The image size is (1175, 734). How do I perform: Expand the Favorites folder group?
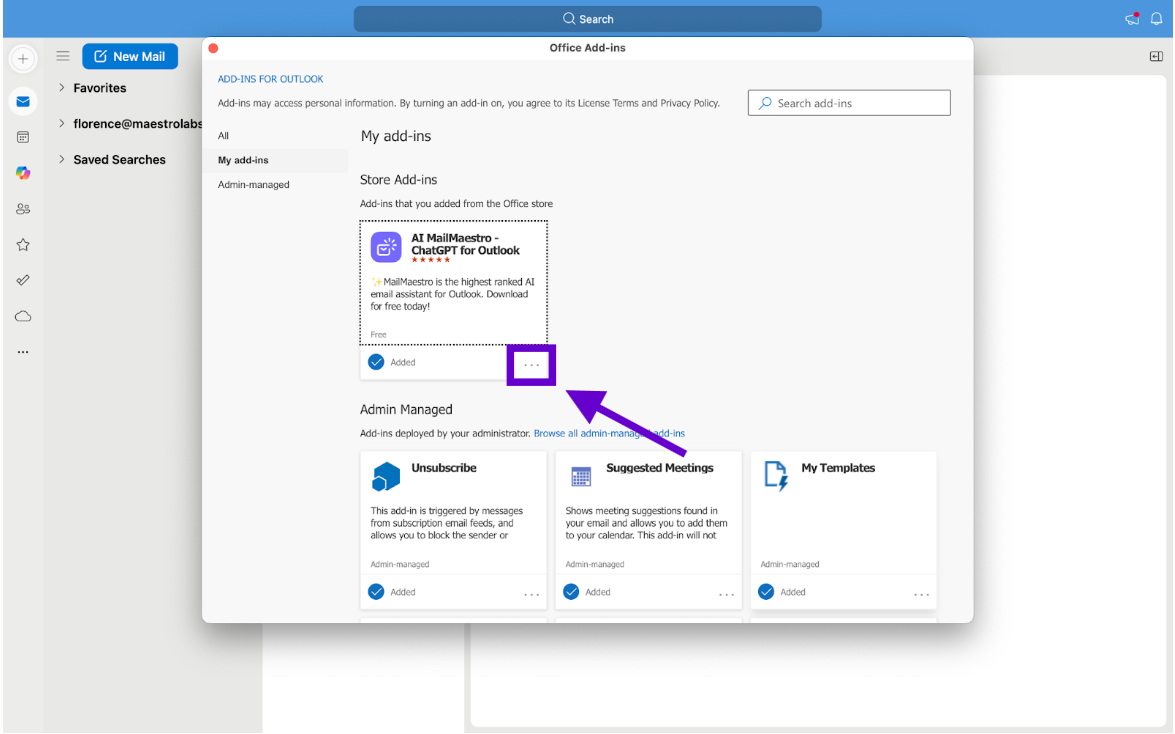click(x=61, y=88)
